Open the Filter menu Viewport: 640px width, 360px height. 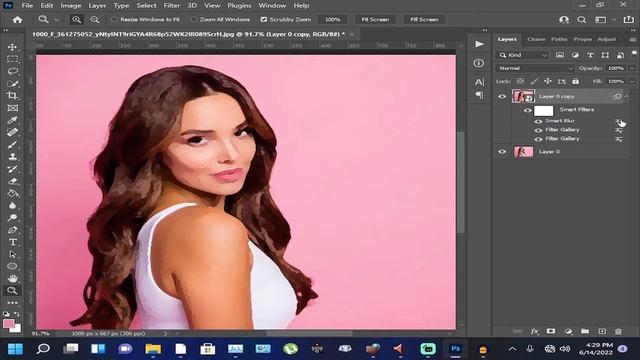tap(171, 6)
